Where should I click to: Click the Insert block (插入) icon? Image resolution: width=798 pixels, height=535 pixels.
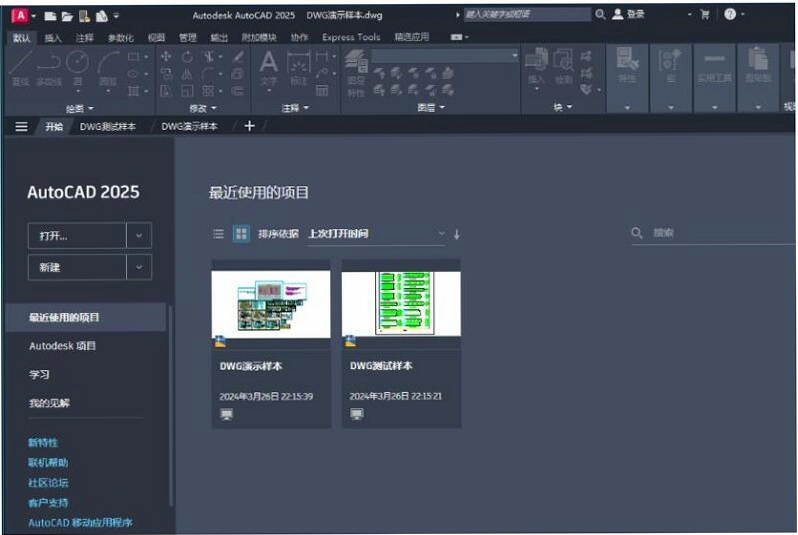pyautogui.click(x=536, y=65)
